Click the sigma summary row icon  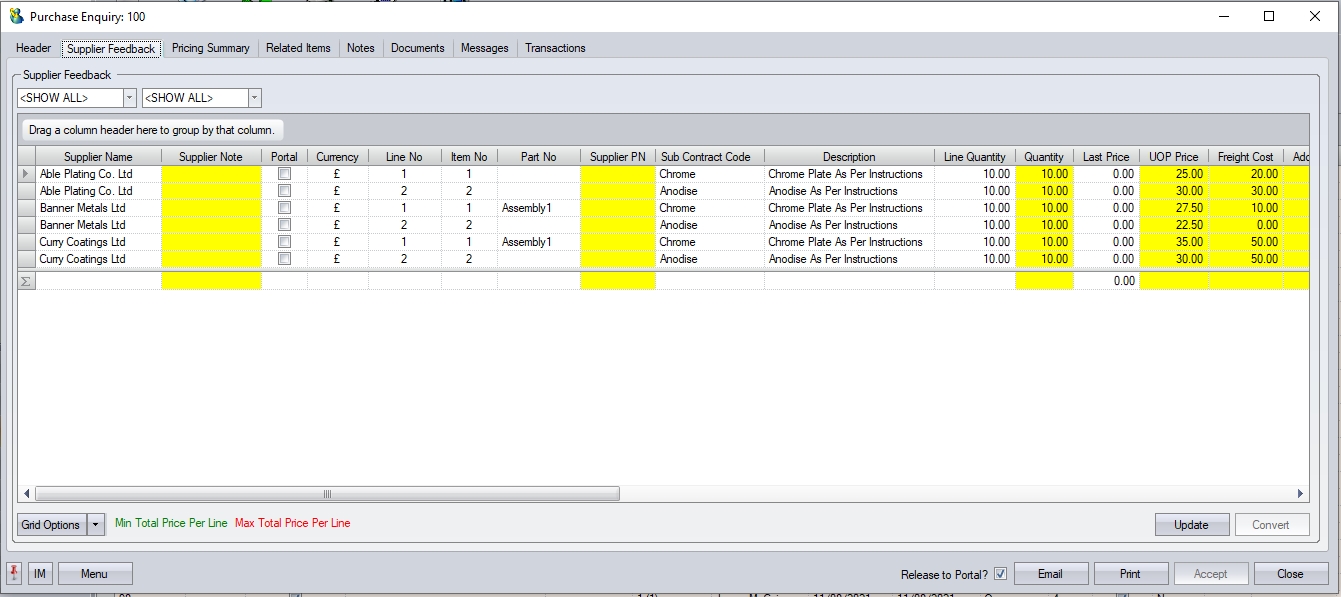(26, 281)
